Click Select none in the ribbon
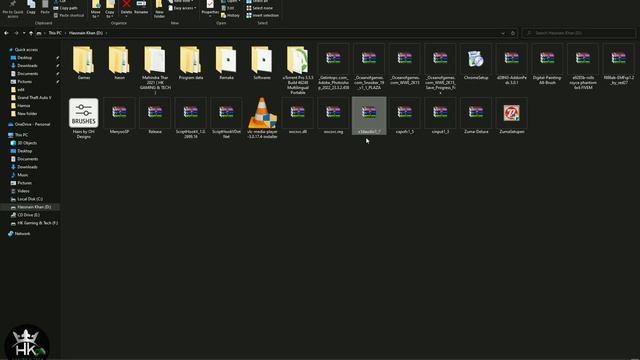This screenshot has width=640, height=360. tap(260, 8)
